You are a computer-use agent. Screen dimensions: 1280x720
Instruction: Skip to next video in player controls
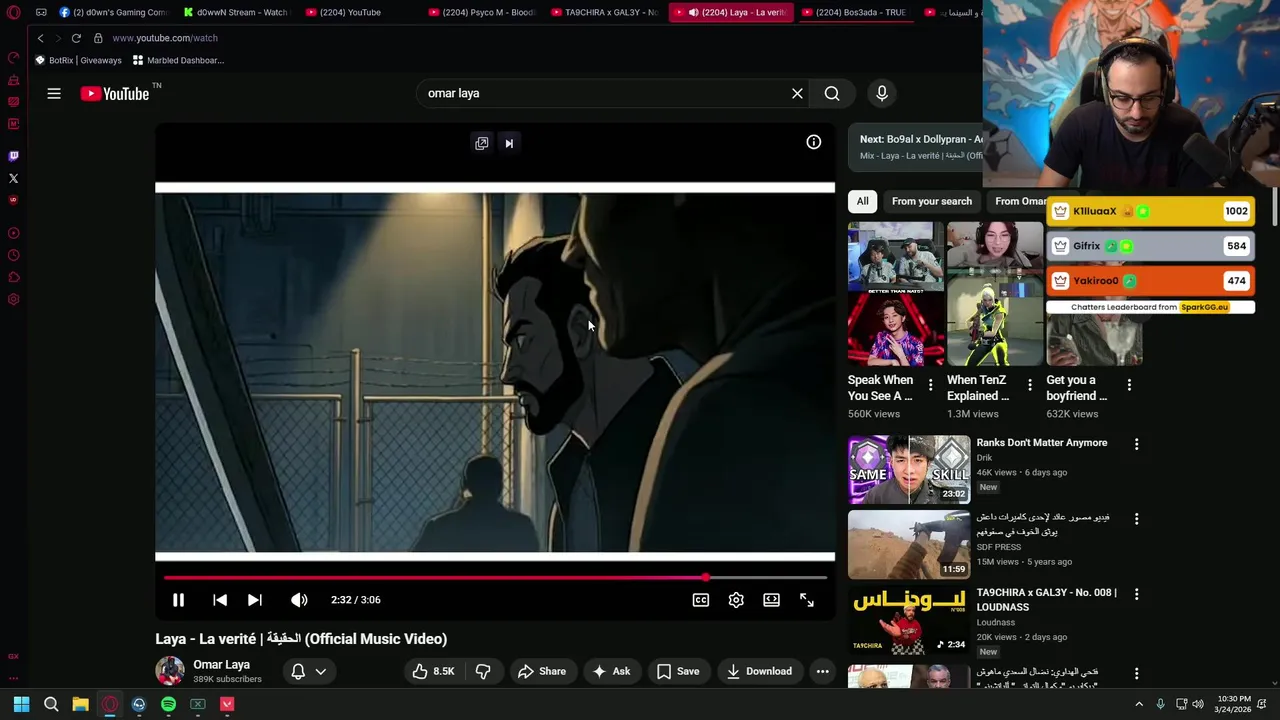255,600
